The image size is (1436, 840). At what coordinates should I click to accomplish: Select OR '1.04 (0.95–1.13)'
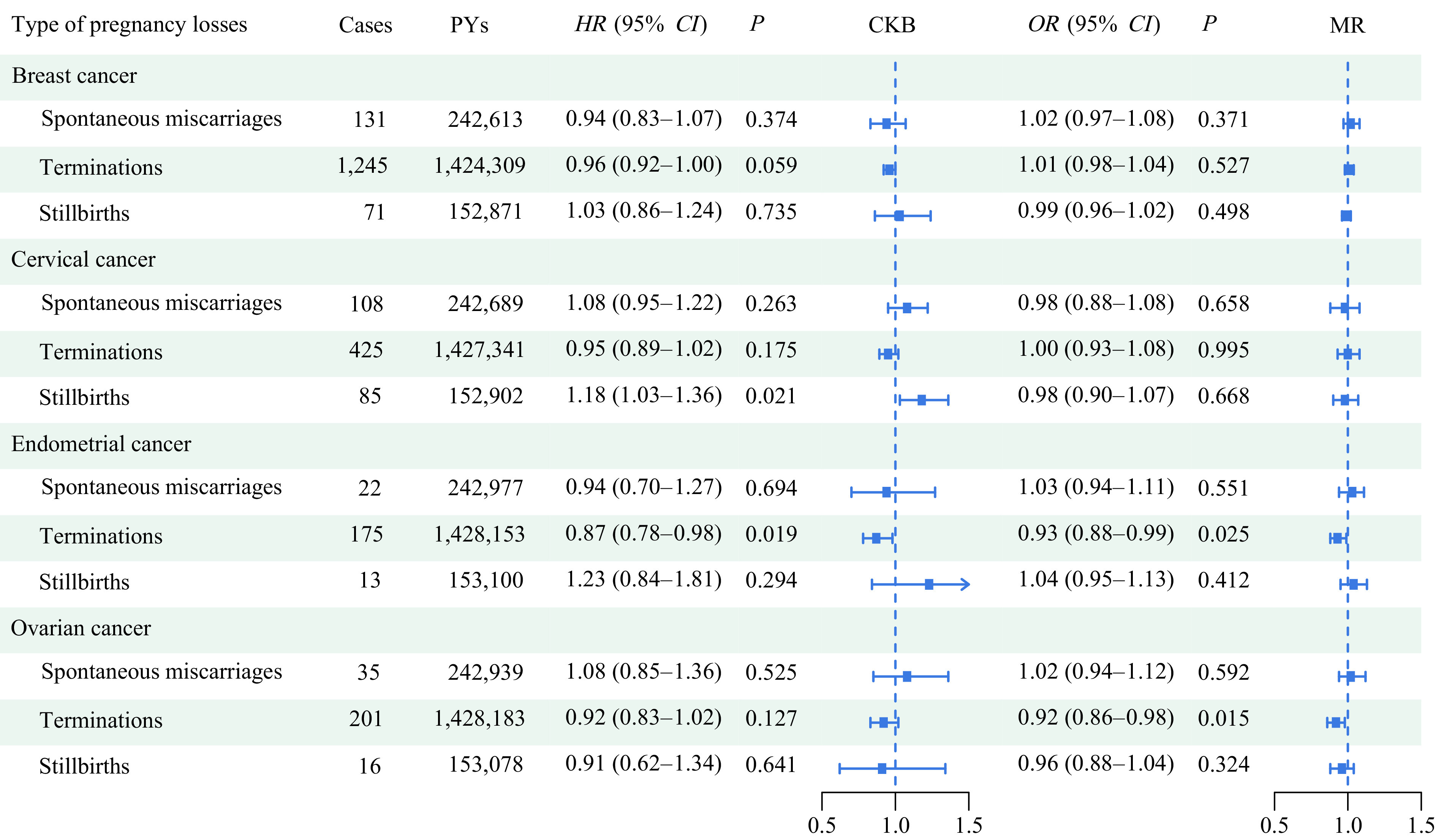click(x=1096, y=580)
